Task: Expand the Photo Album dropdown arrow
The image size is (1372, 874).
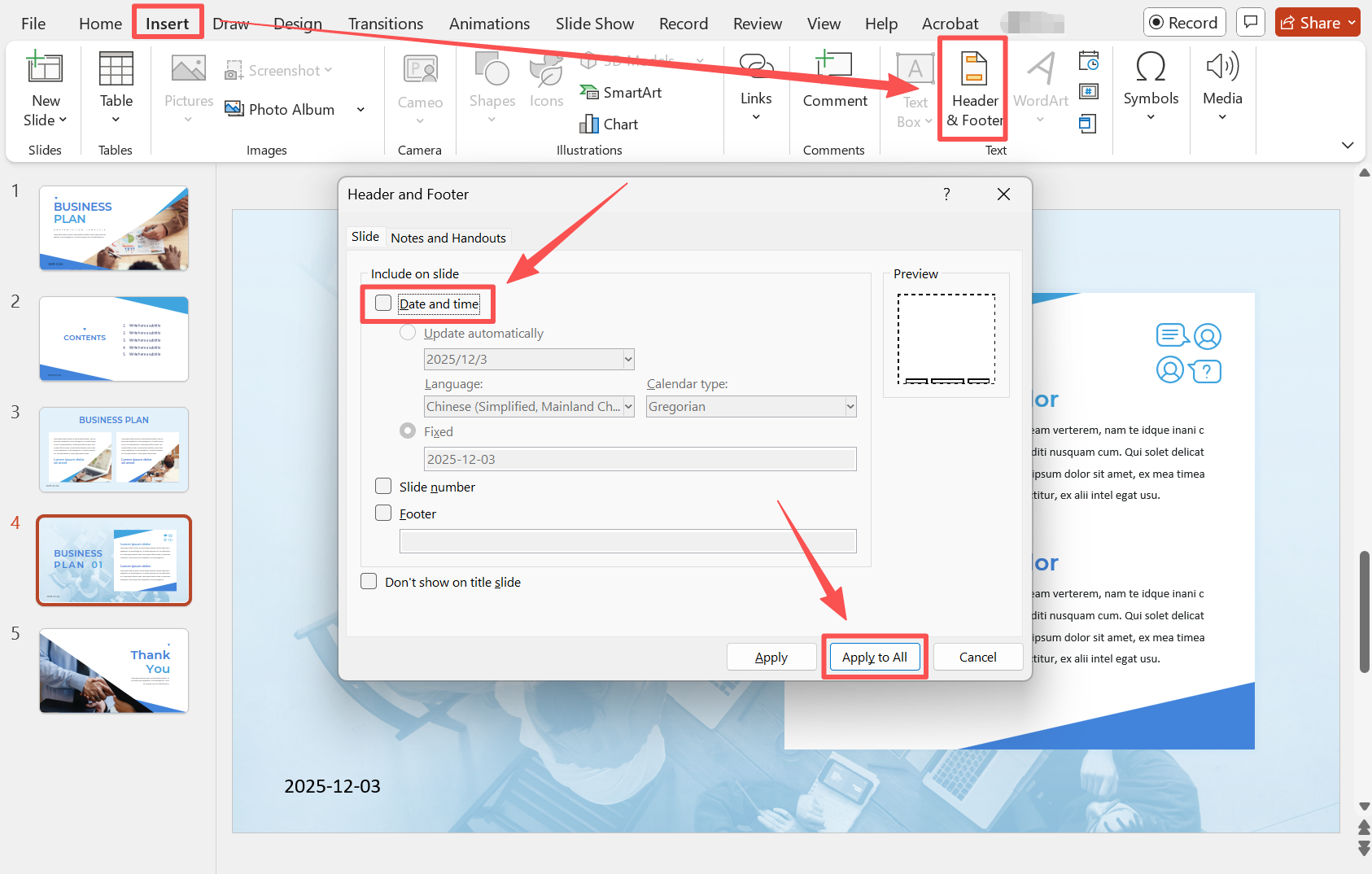Action: (360, 110)
